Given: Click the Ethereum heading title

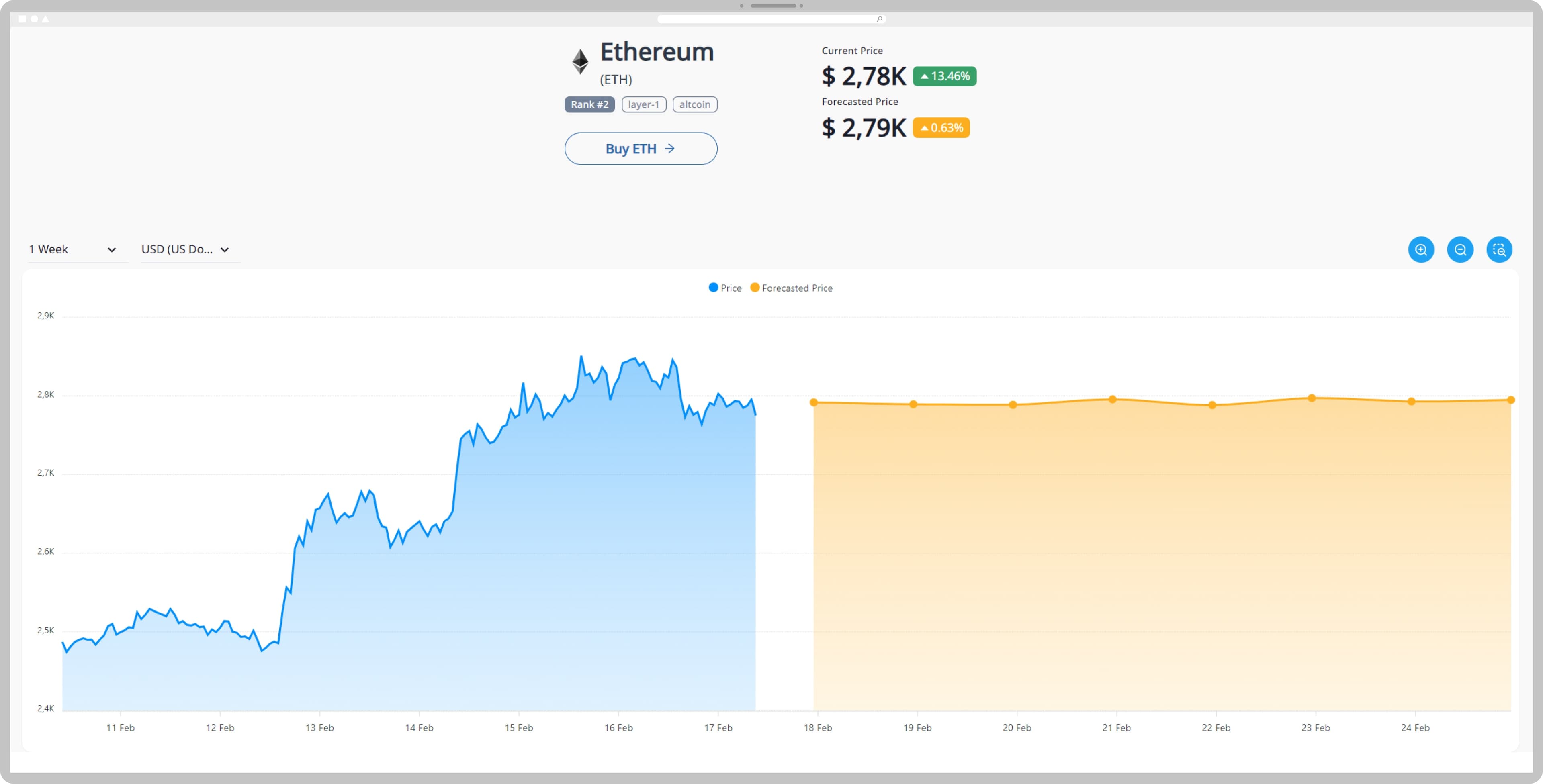Looking at the screenshot, I should pyautogui.click(x=657, y=52).
